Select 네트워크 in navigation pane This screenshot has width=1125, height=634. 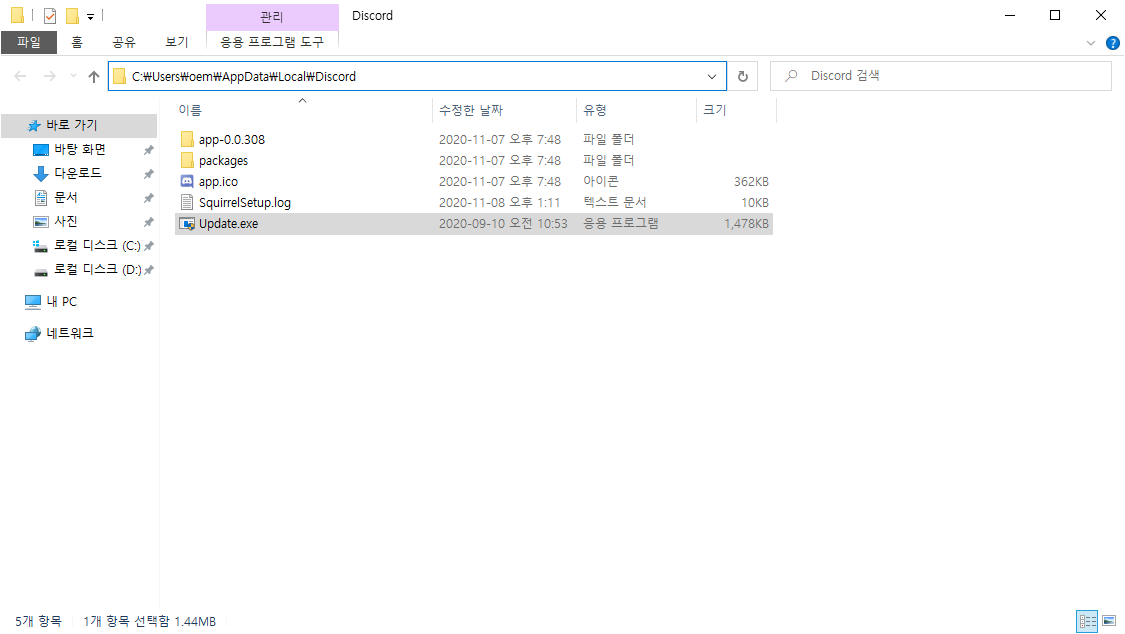click(70, 333)
